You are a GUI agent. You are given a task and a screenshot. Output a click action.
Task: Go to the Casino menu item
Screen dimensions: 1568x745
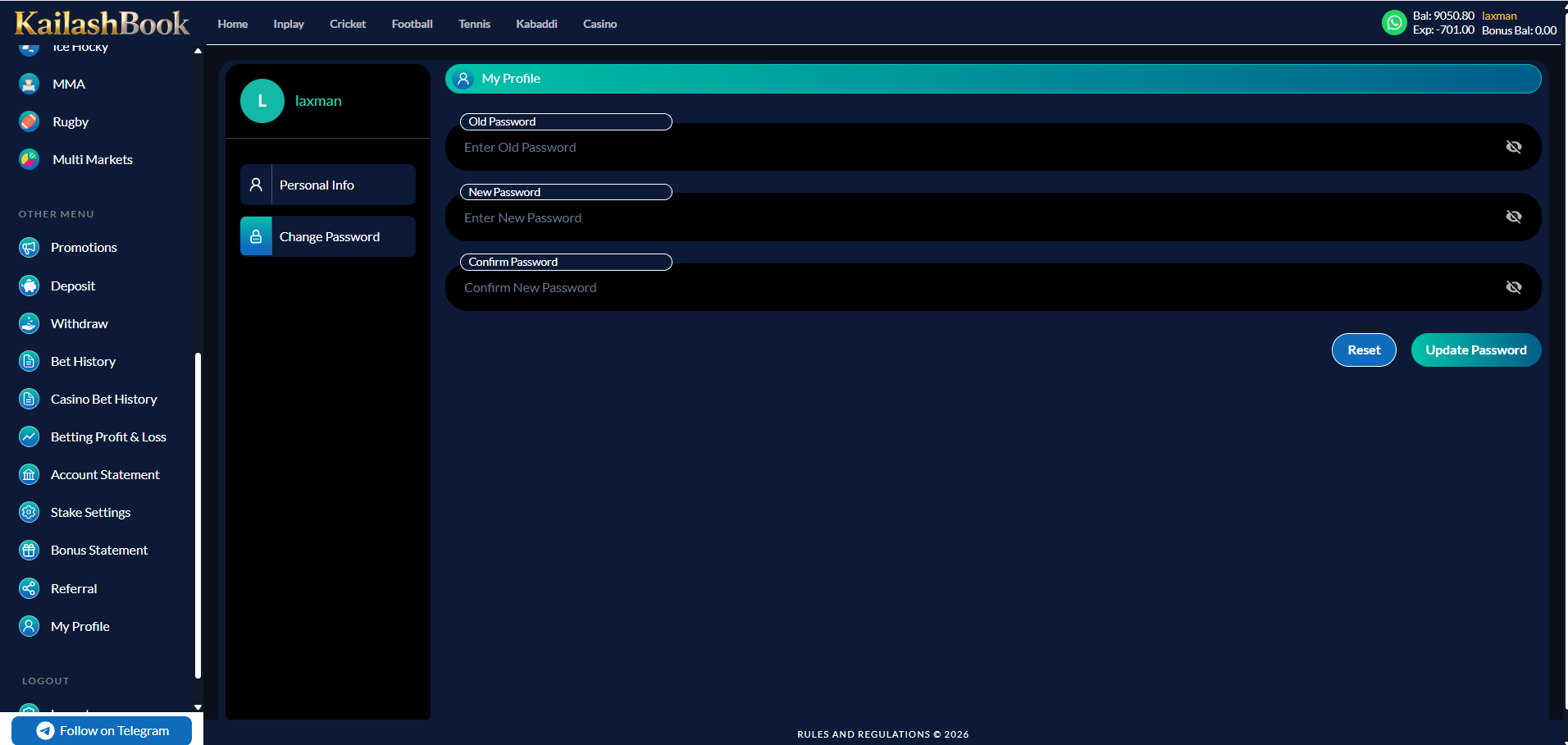pos(600,24)
